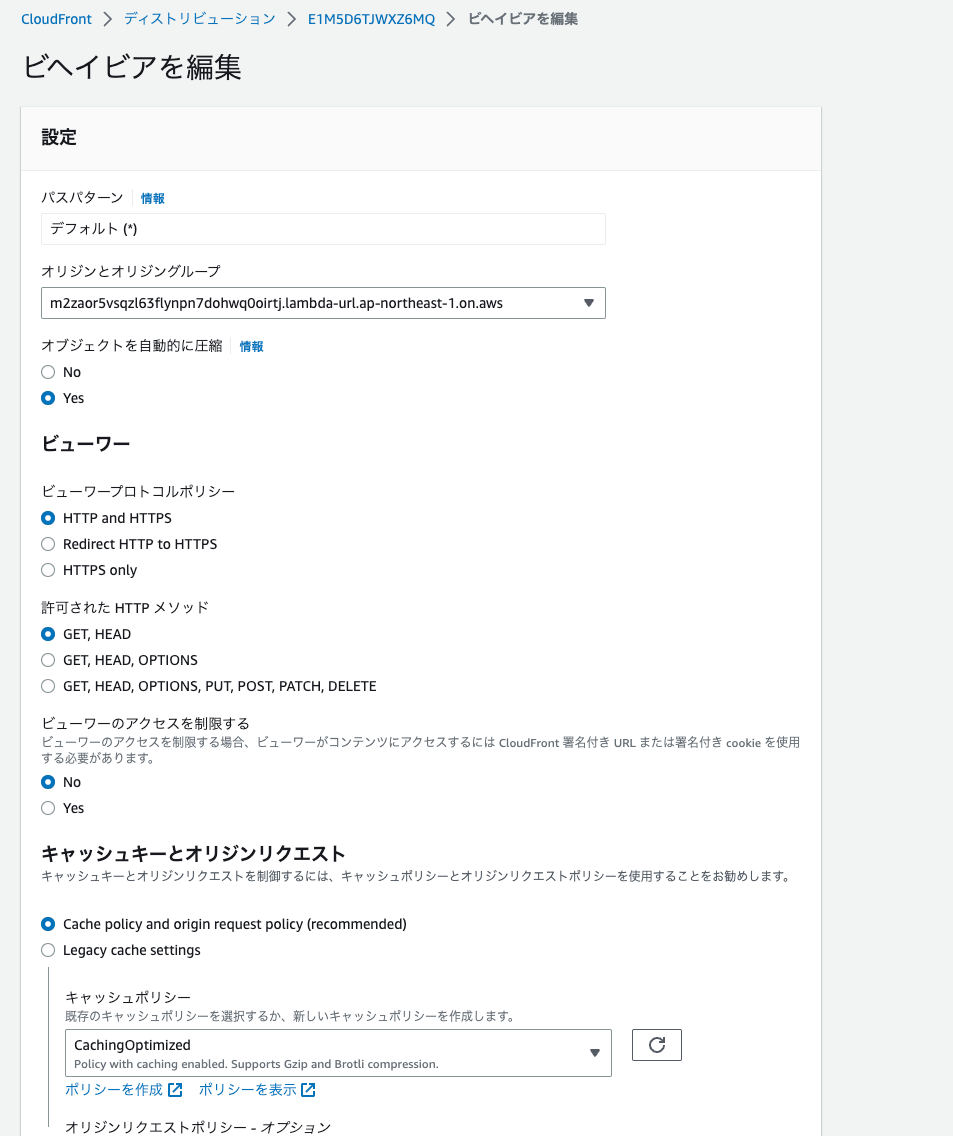The height and width of the screenshot is (1136, 953).
Task: Select Yes for restricting viewer access
Action: tap(48, 808)
